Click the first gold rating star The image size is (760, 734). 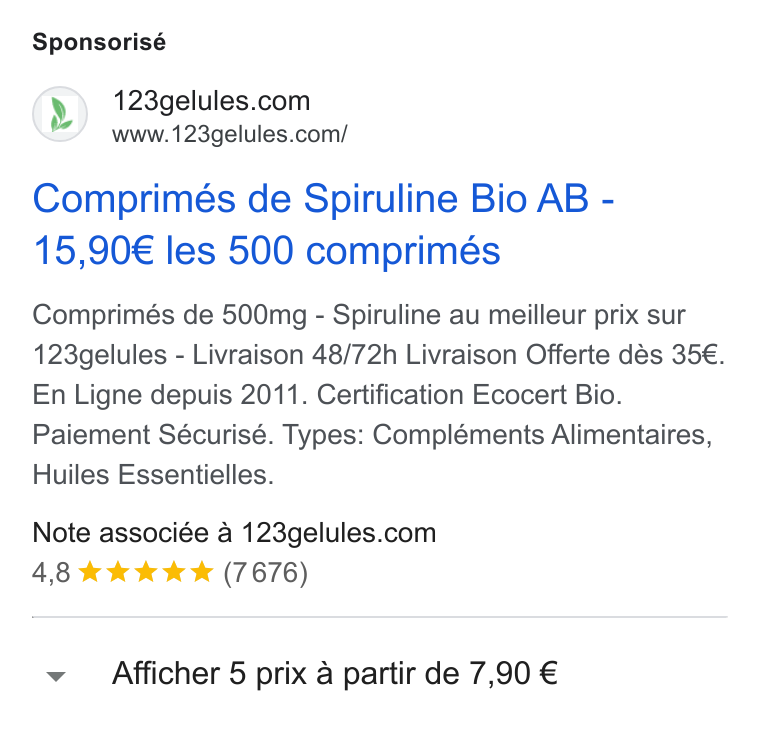90,572
